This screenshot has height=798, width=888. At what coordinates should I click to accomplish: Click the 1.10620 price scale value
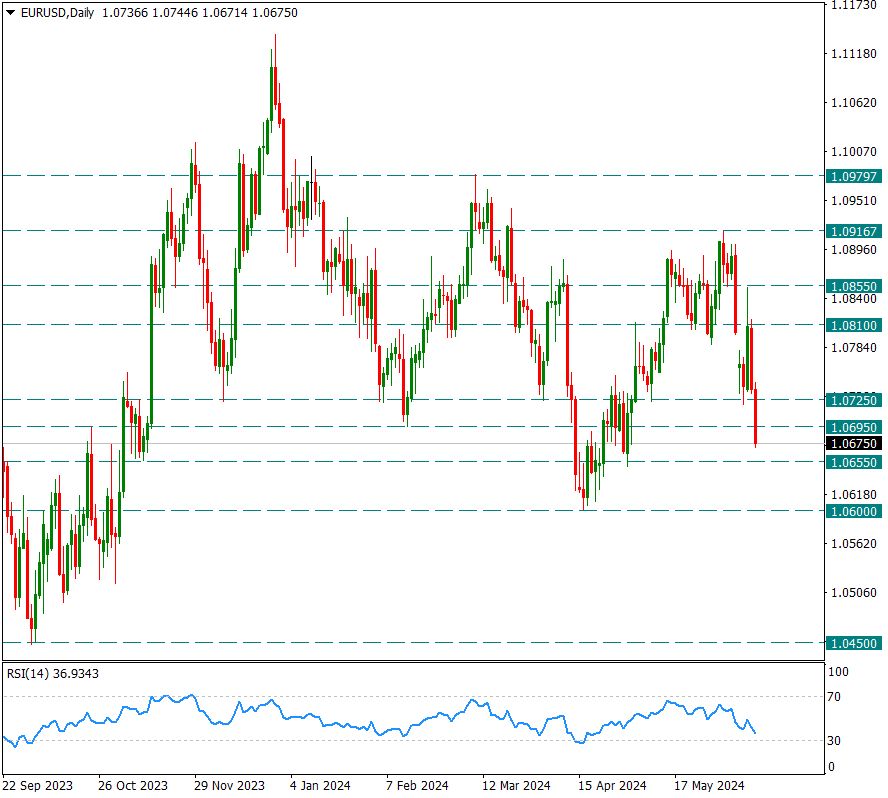pos(853,103)
